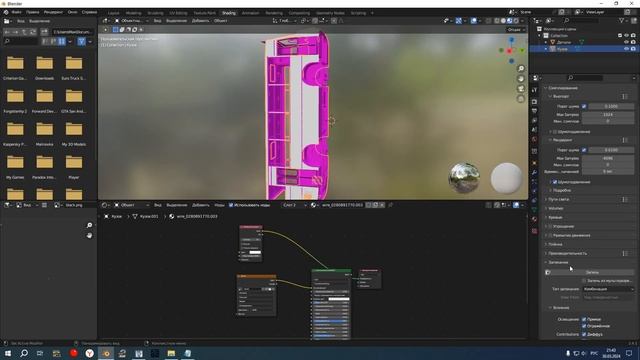Open the 'Файл' menu
This screenshot has width=640, height=360.
[17, 12]
